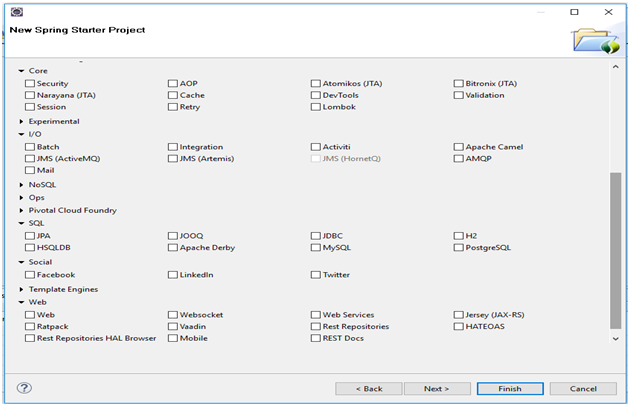
Task: Expand the Pivotal Cloud Foundry section
Action: coord(22,211)
